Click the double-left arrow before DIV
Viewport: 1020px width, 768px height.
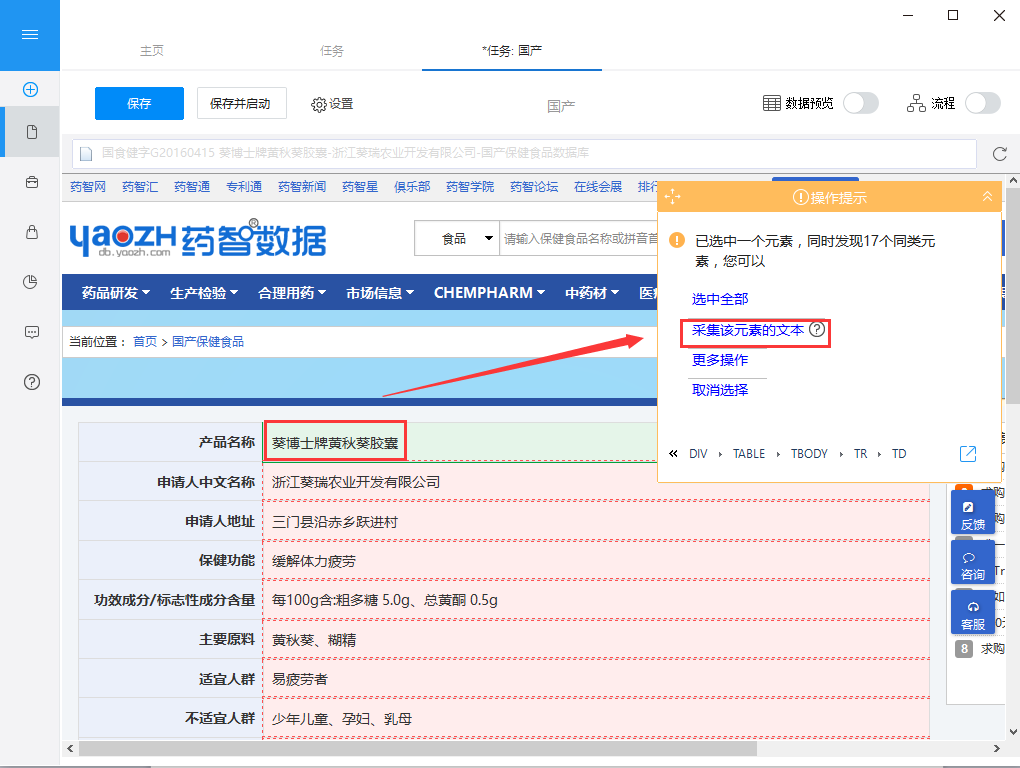coord(673,454)
